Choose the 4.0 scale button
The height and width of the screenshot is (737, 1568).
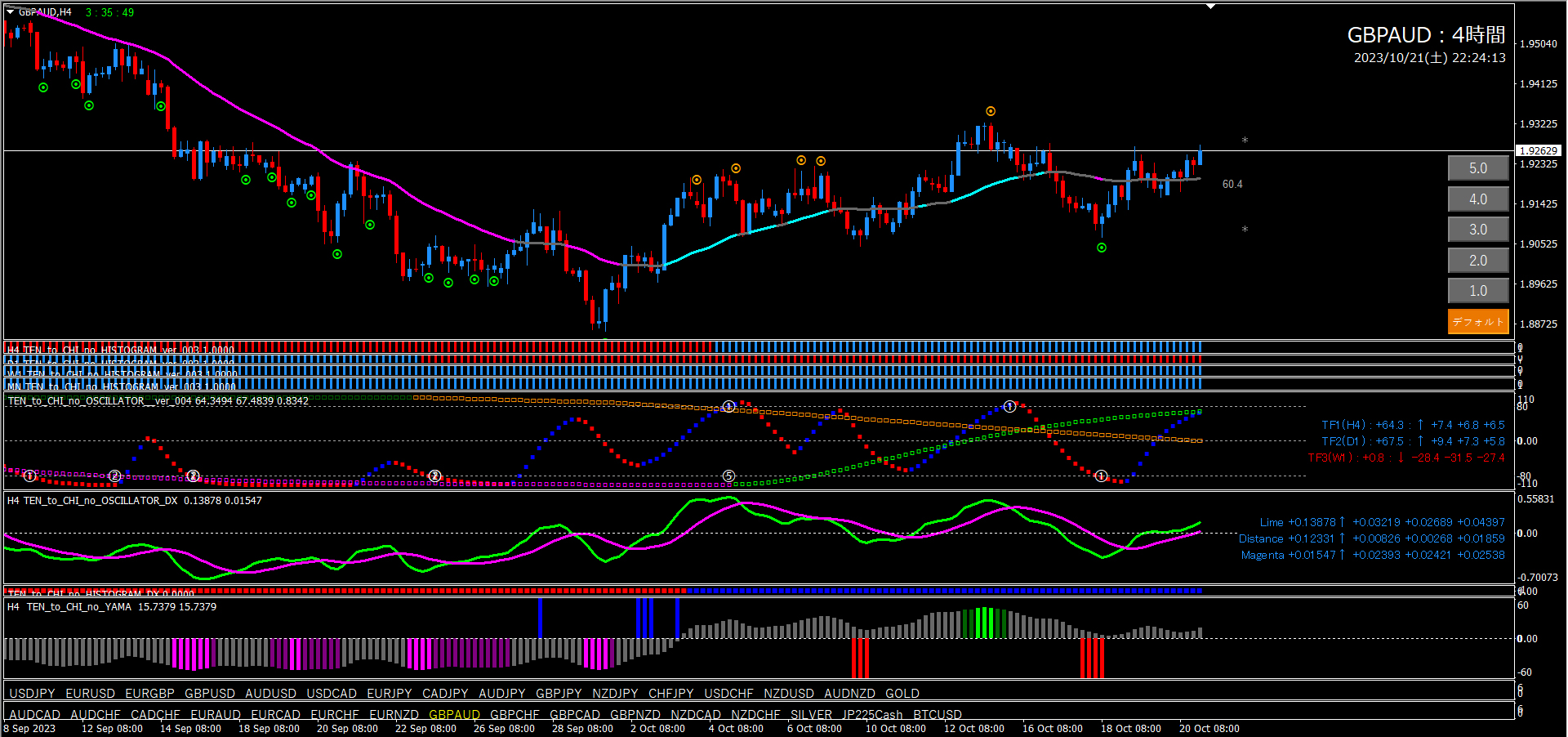coord(1478,199)
